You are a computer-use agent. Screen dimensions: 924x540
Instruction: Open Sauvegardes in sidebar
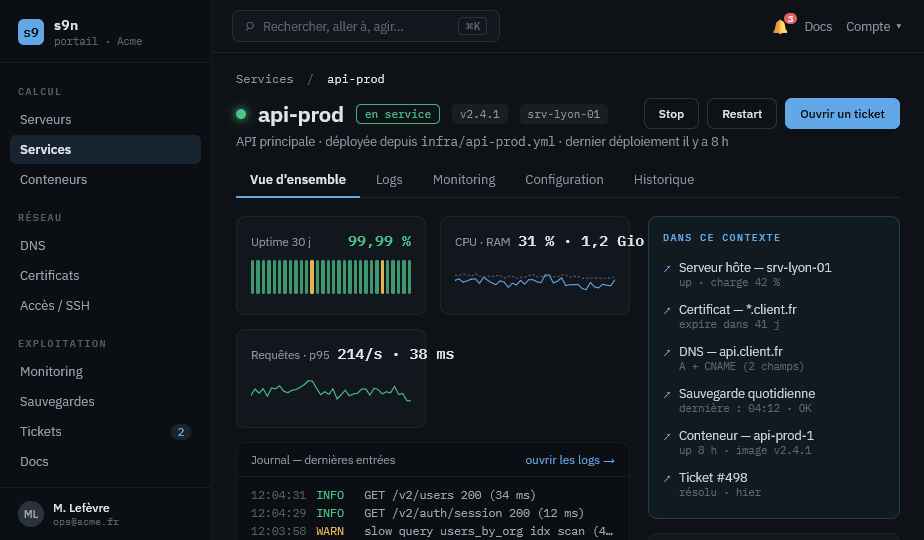[105, 402]
